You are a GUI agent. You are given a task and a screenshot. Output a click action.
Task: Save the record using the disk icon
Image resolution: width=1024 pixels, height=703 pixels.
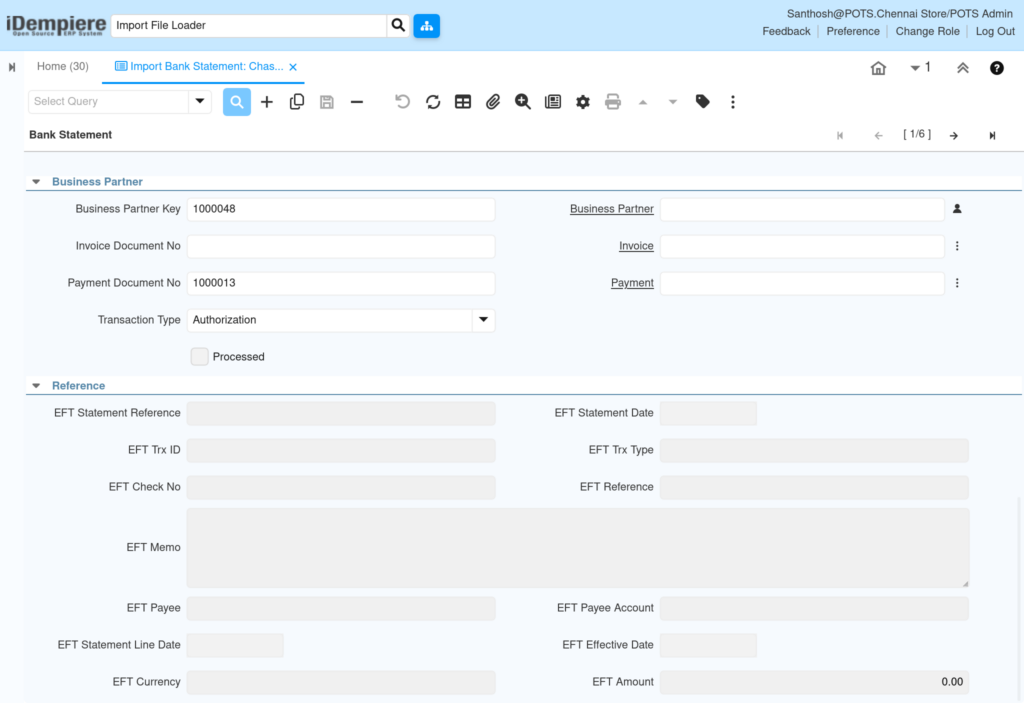tap(327, 102)
